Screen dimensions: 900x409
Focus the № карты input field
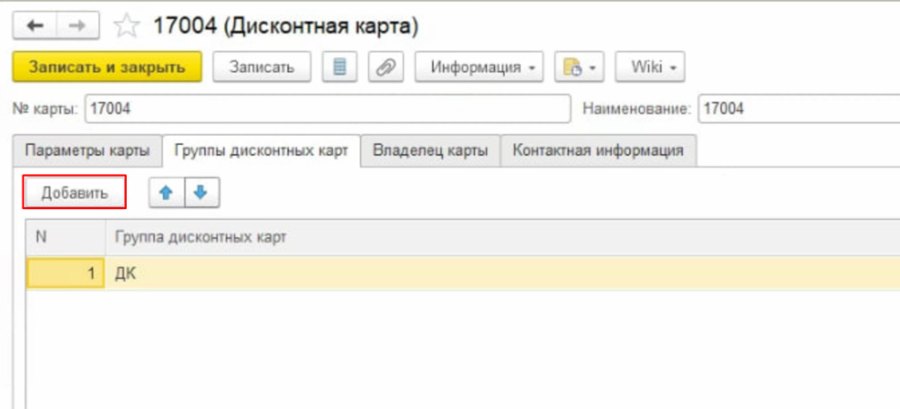pyautogui.click(x=328, y=108)
